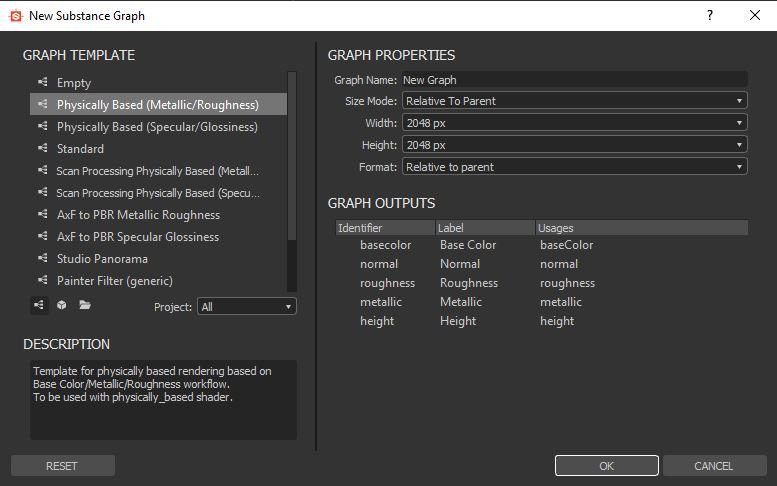Click the open folder icon
This screenshot has width=777, height=486.
pyautogui.click(x=85, y=305)
